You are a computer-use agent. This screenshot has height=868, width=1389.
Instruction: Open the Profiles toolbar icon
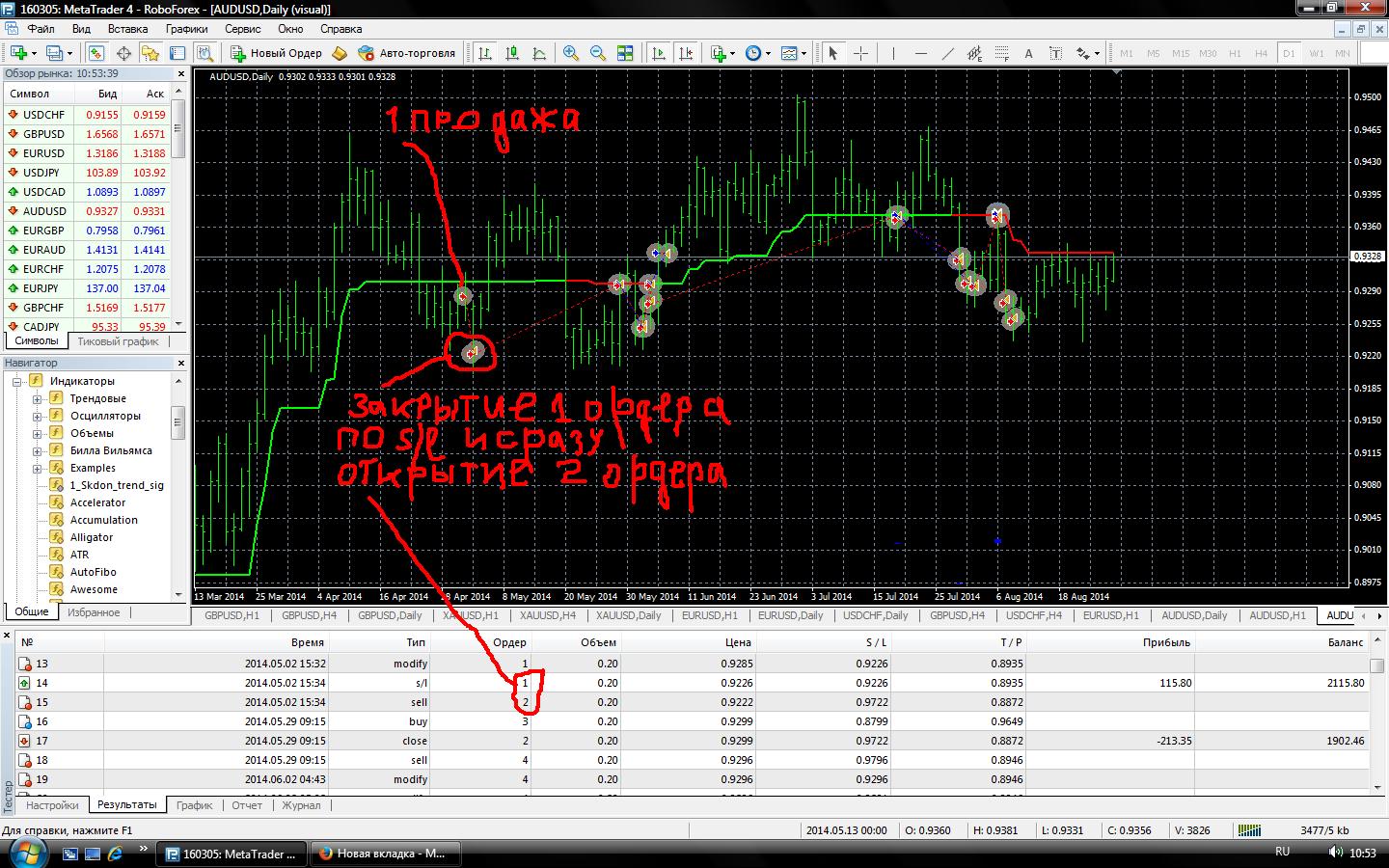pyautogui.click(x=55, y=53)
